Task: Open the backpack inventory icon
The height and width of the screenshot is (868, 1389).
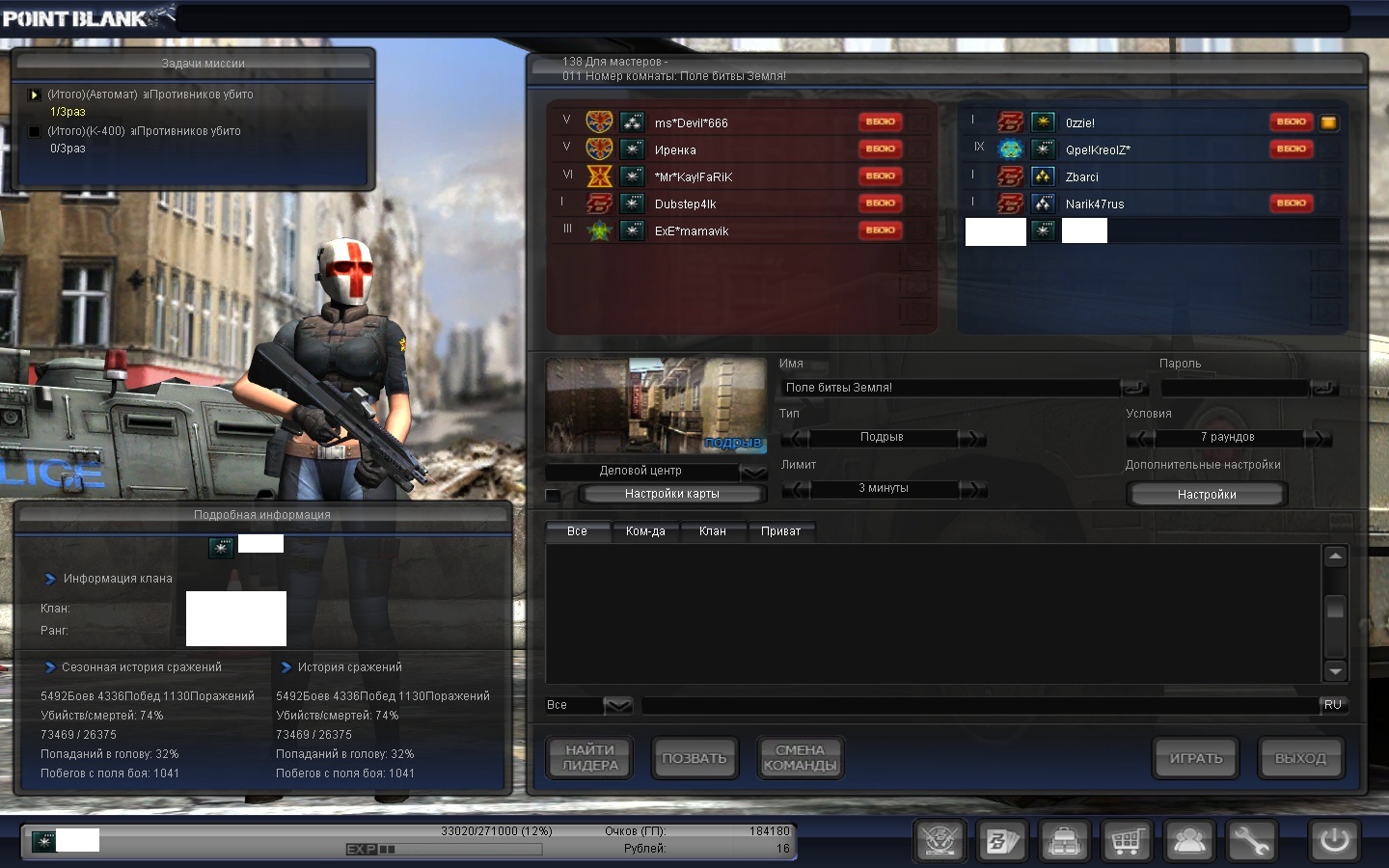Action: point(1064,841)
